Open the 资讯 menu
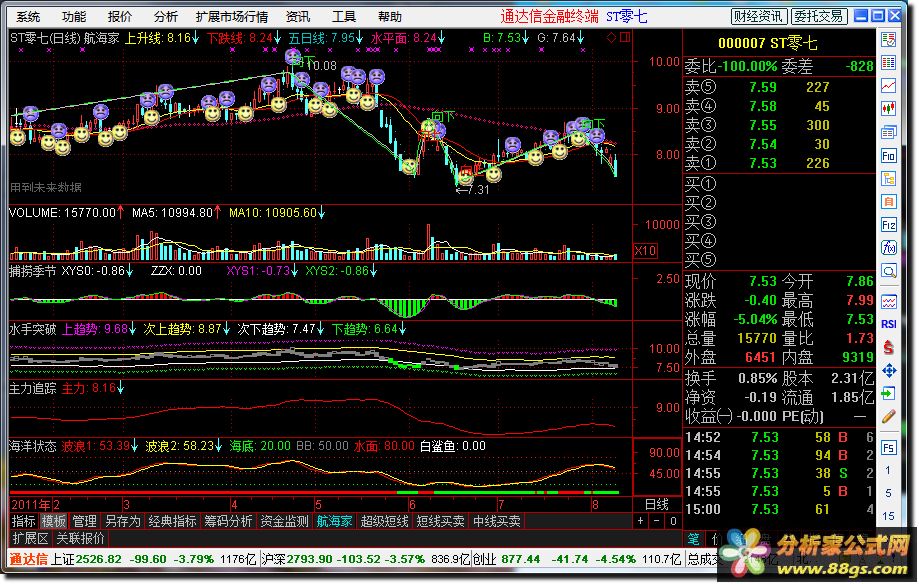919x584 pixels. (298, 16)
